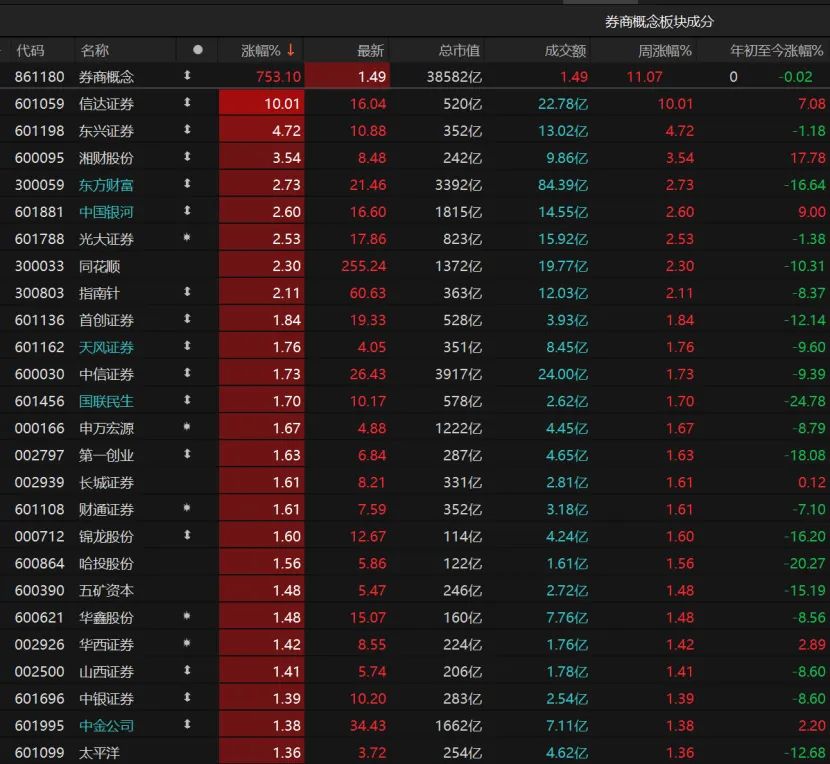Click the marker icon beside 信达证券
830x764 pixels.
tap(187, 103)
